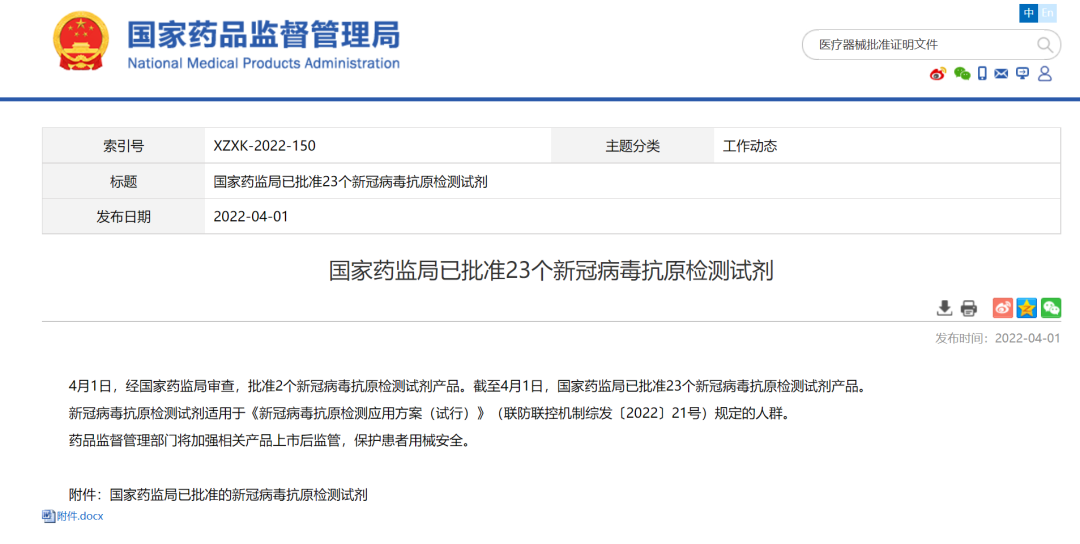
Task: Open the WeChat icon in header
Action: point(962,74)
